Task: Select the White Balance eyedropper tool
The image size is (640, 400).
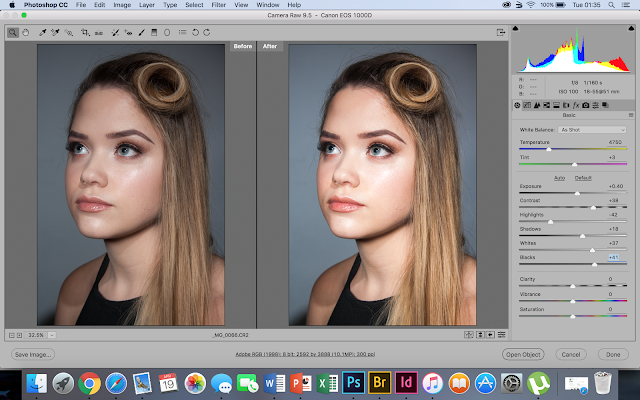Action: point(42,32)
